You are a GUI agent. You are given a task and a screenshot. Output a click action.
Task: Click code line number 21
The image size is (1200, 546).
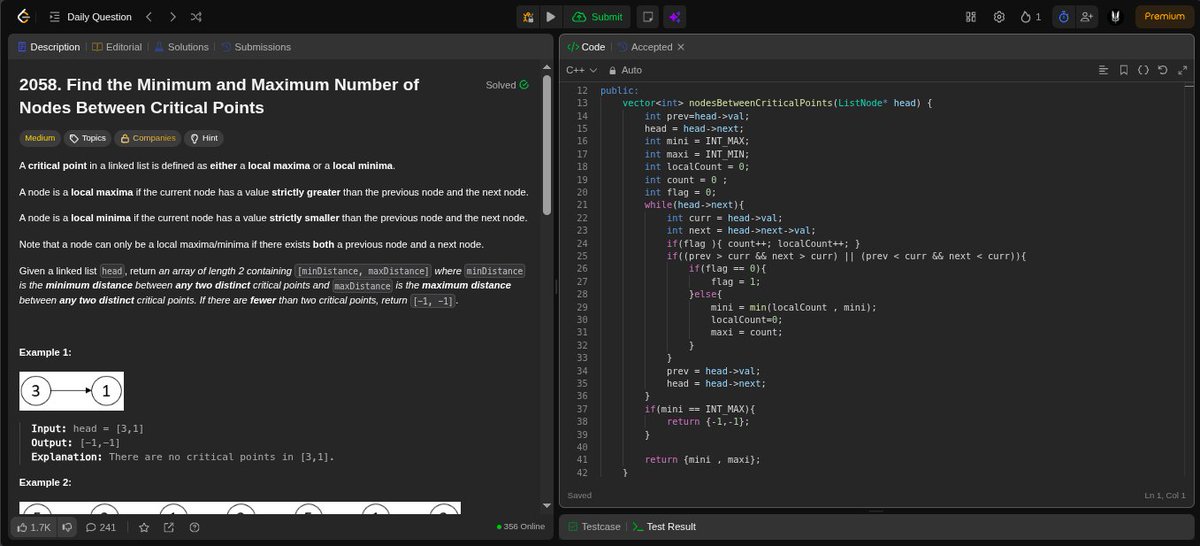pyautogui.click(x=582, y=204)
